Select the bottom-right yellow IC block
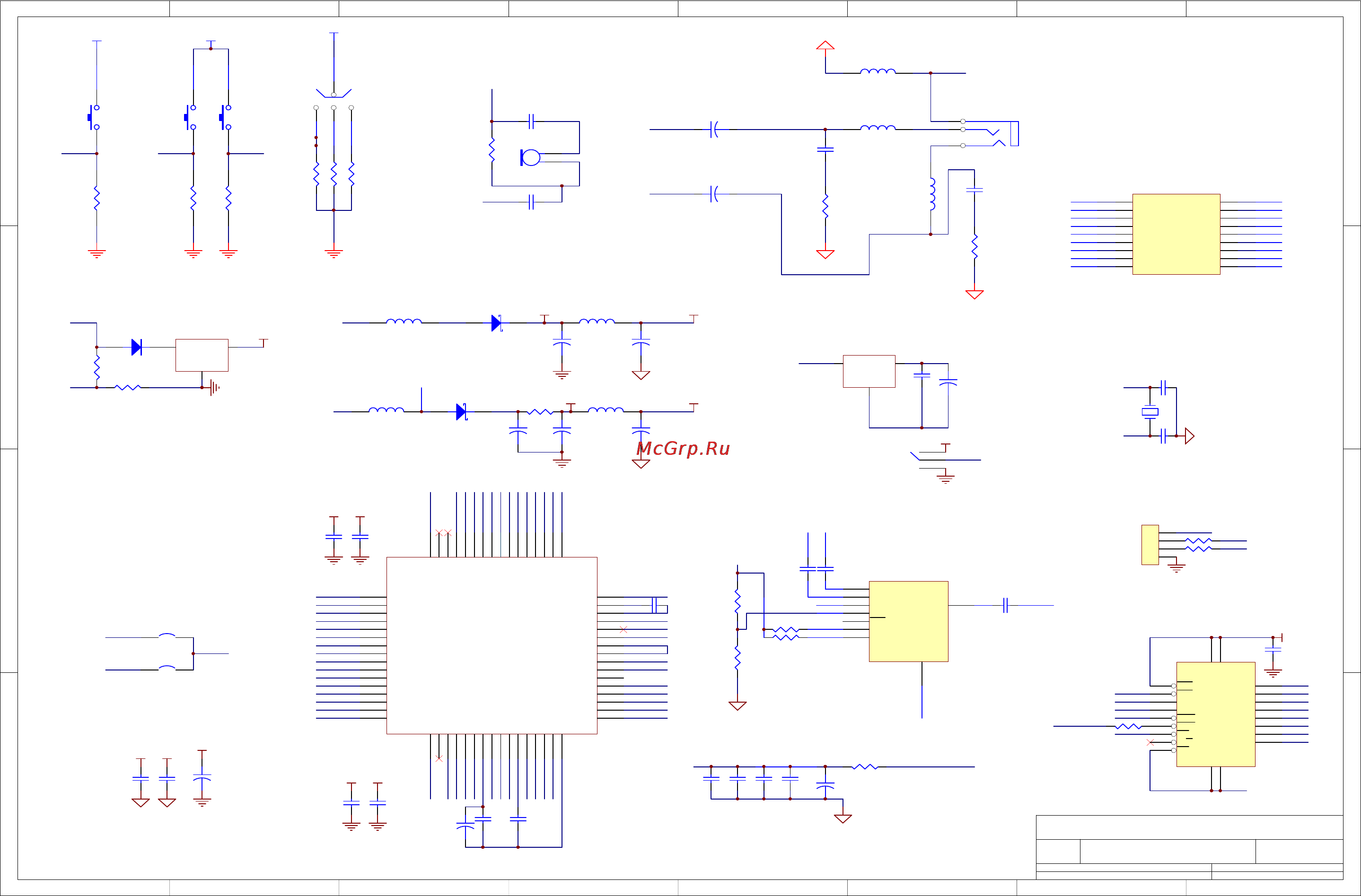This screenshot has width=1361, height=896. click(1216, 714)
